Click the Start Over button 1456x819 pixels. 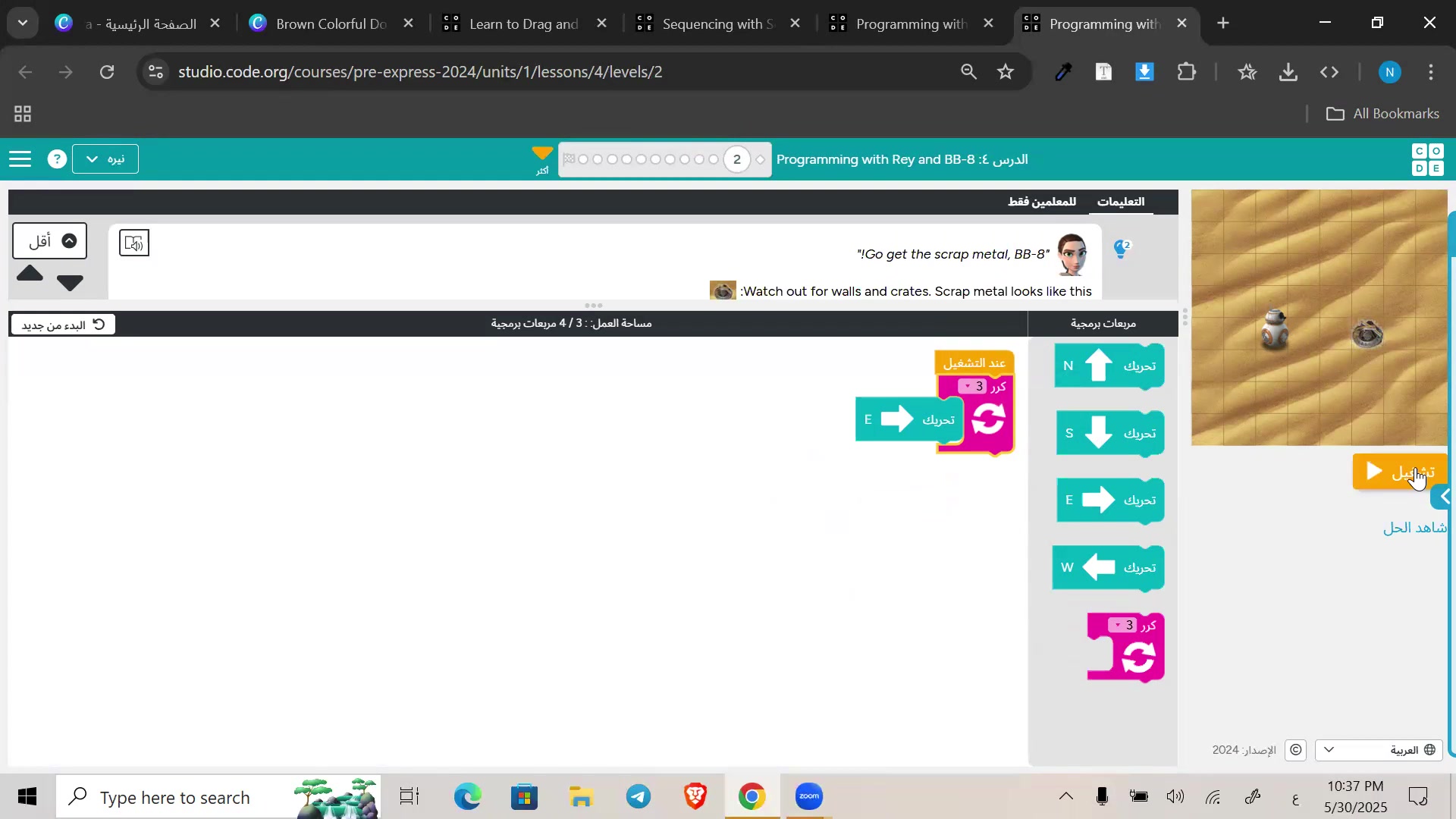[x=63, y=325]
